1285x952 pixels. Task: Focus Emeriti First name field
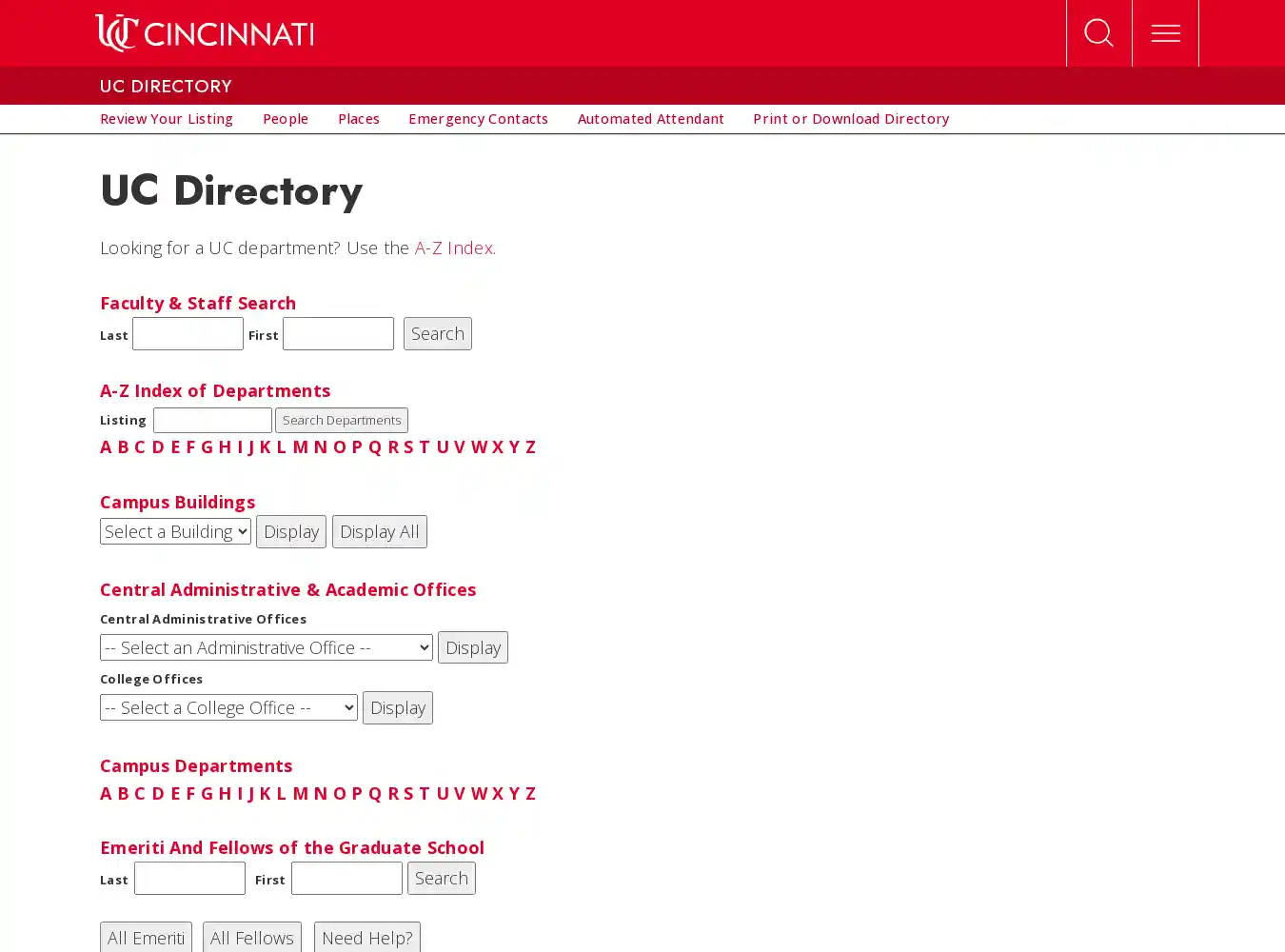346,878
